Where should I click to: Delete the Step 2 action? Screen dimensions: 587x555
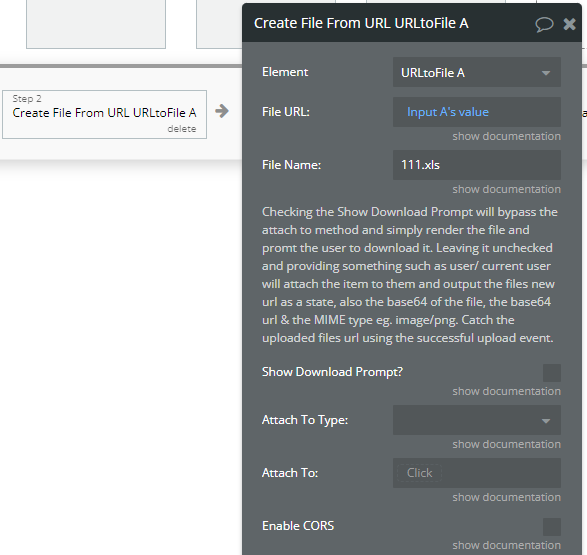tap(182, 129)
